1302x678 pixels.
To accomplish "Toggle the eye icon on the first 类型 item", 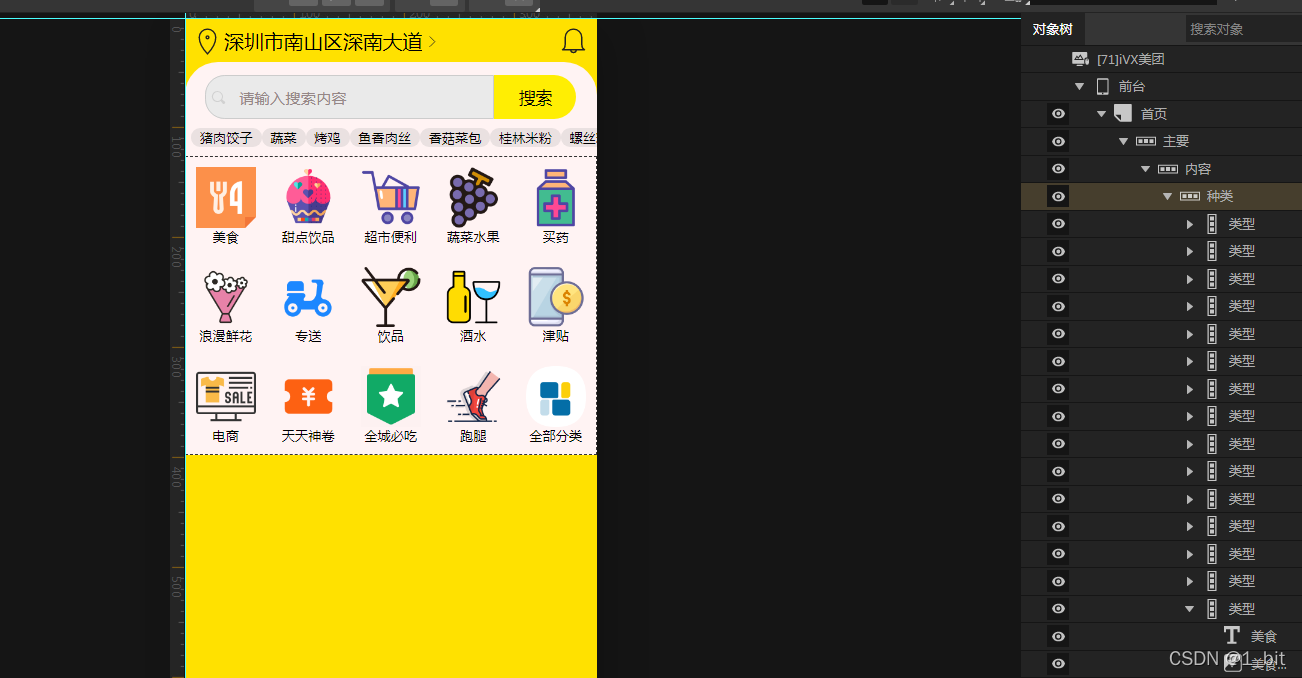I will pos(1057,223).
